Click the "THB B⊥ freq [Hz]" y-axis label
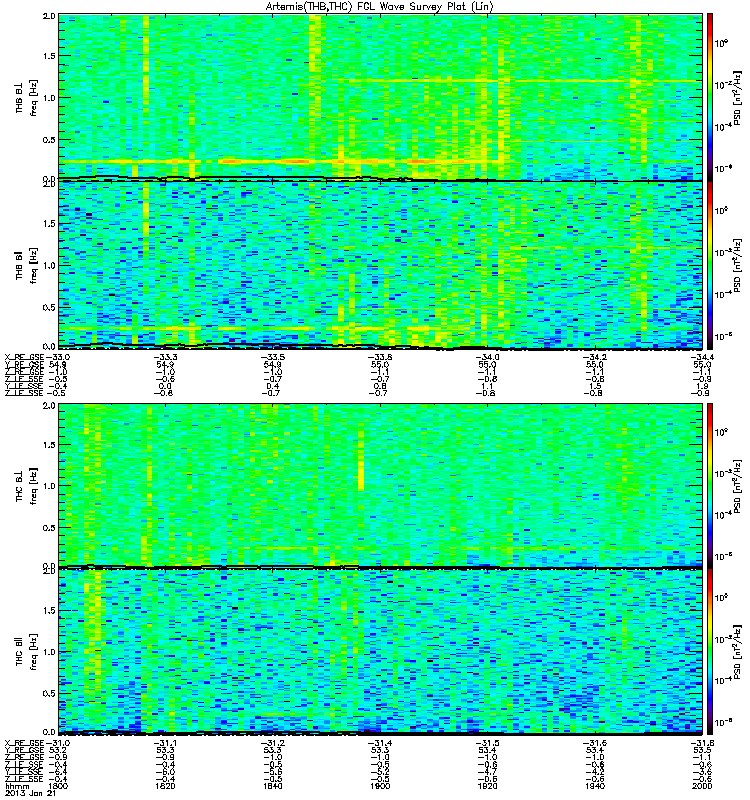This screenshot has width=750, height=800. pyautogui.click(x=27, y=97)
